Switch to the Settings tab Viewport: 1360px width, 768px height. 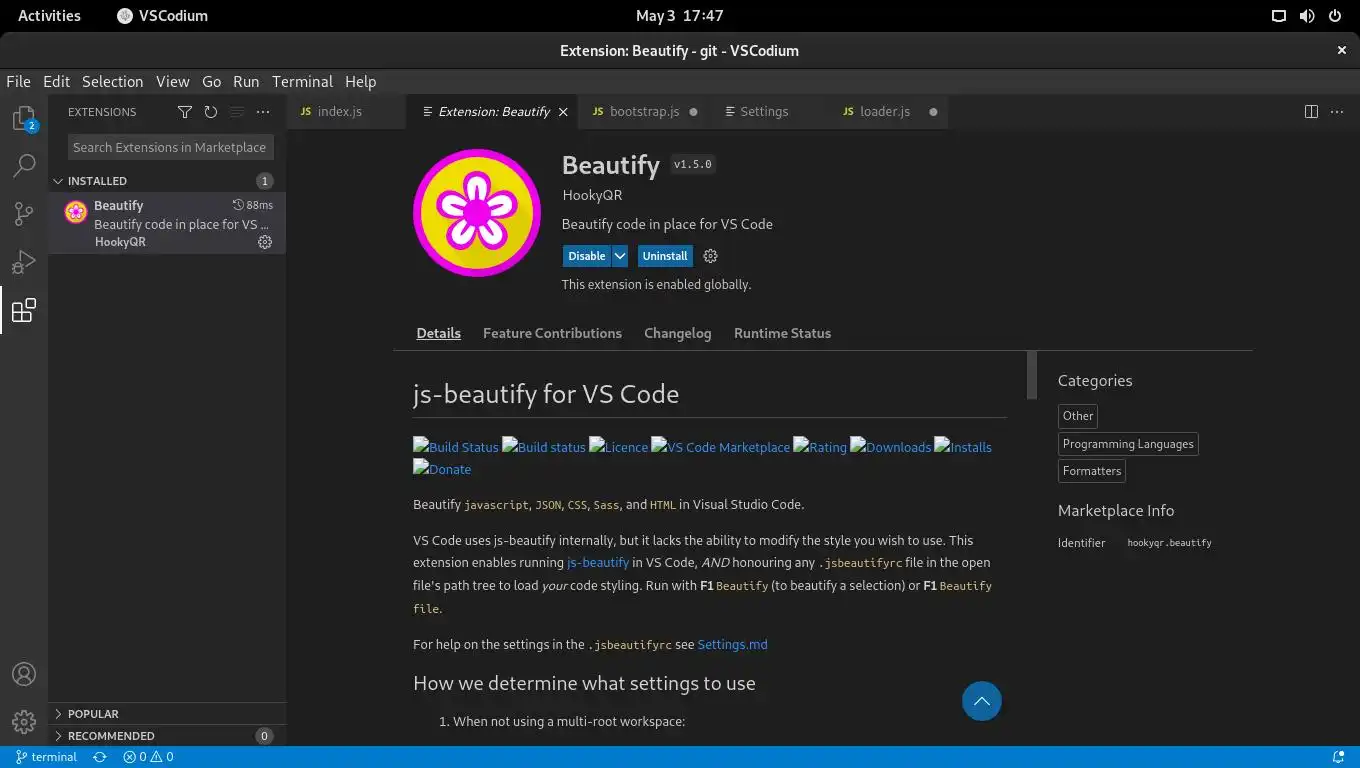[x=764, y=112]
